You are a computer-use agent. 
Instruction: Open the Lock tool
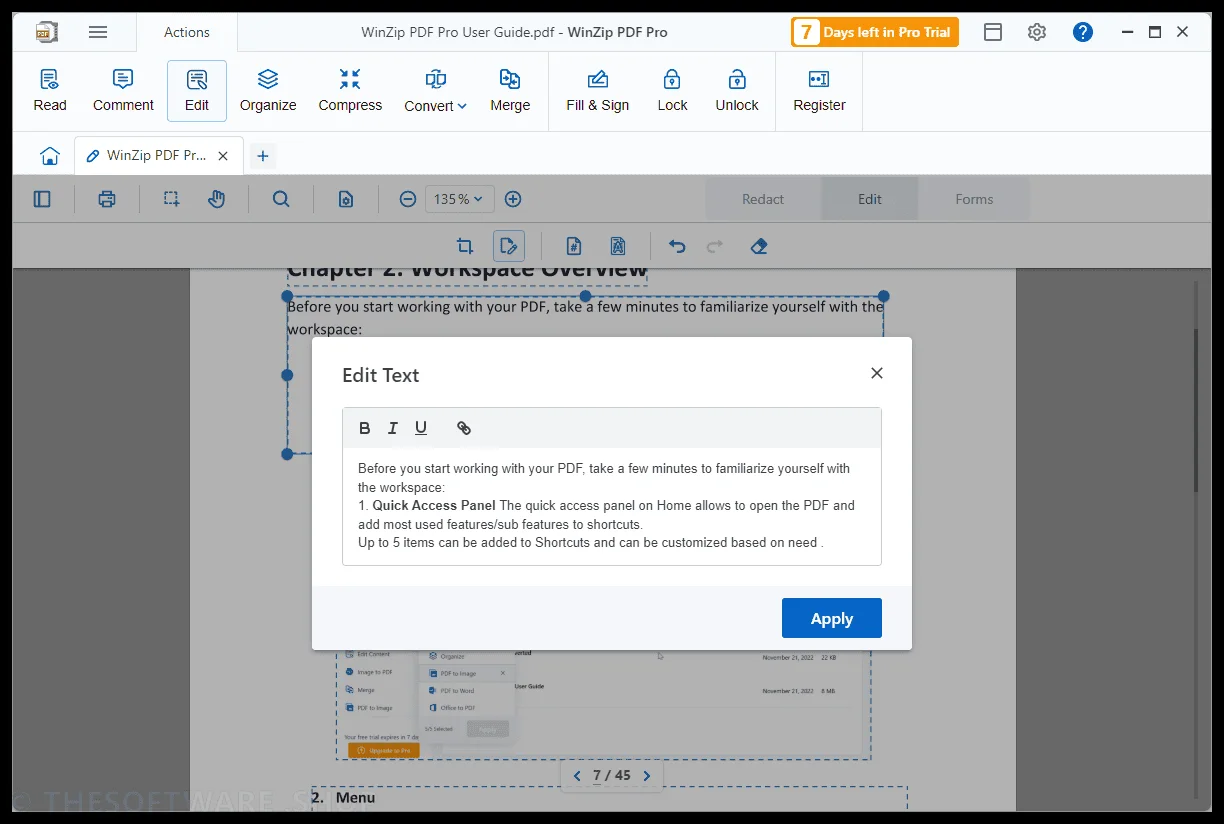(x=672, y=91)
